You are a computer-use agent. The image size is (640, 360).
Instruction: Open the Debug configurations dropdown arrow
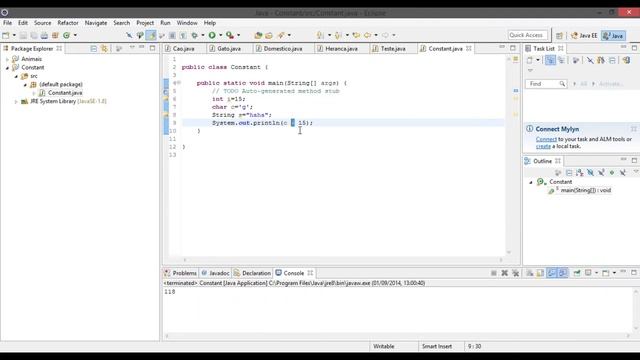coord(203,36)
